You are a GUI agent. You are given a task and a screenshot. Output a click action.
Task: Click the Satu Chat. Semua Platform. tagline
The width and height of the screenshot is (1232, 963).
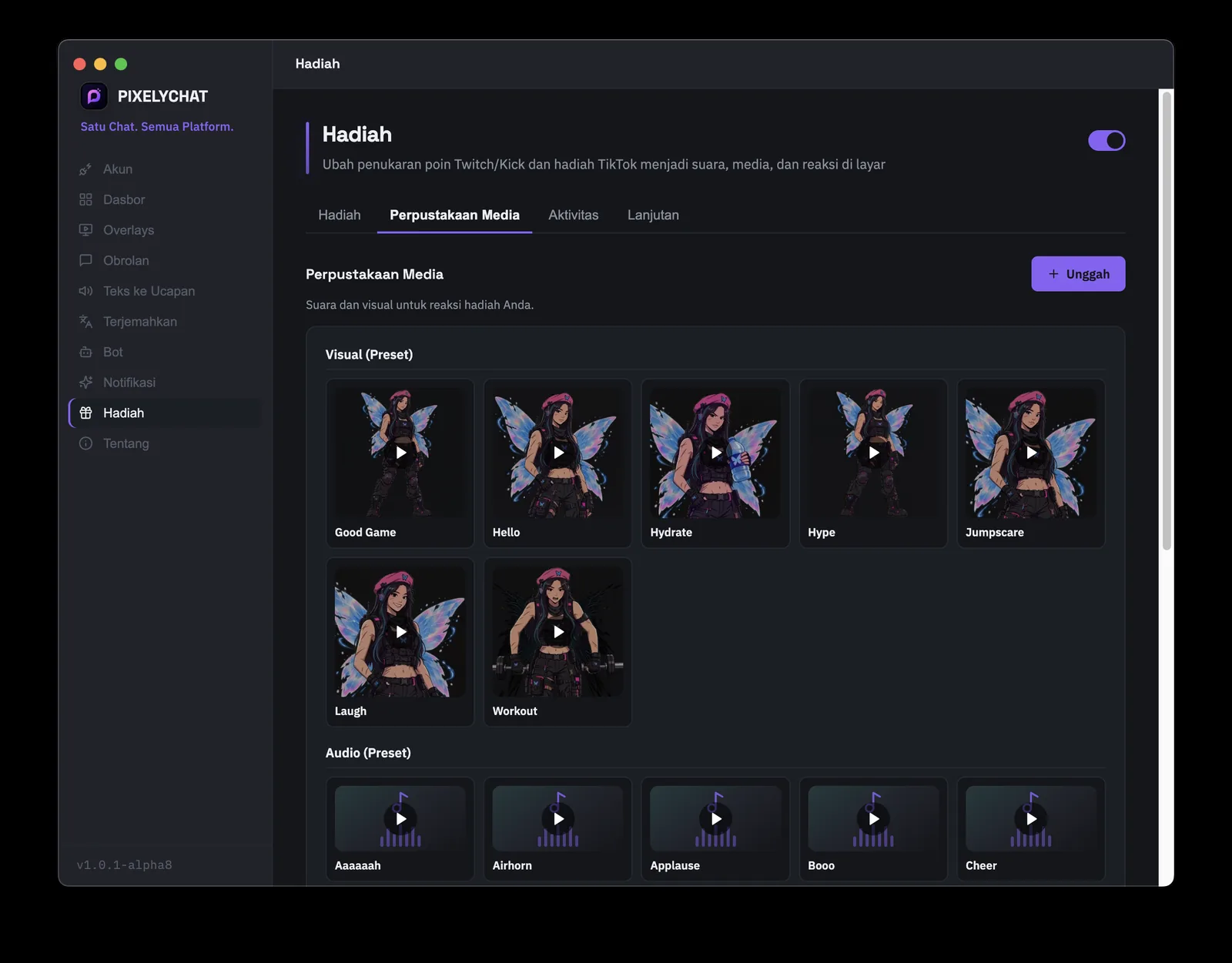(157, 126)
